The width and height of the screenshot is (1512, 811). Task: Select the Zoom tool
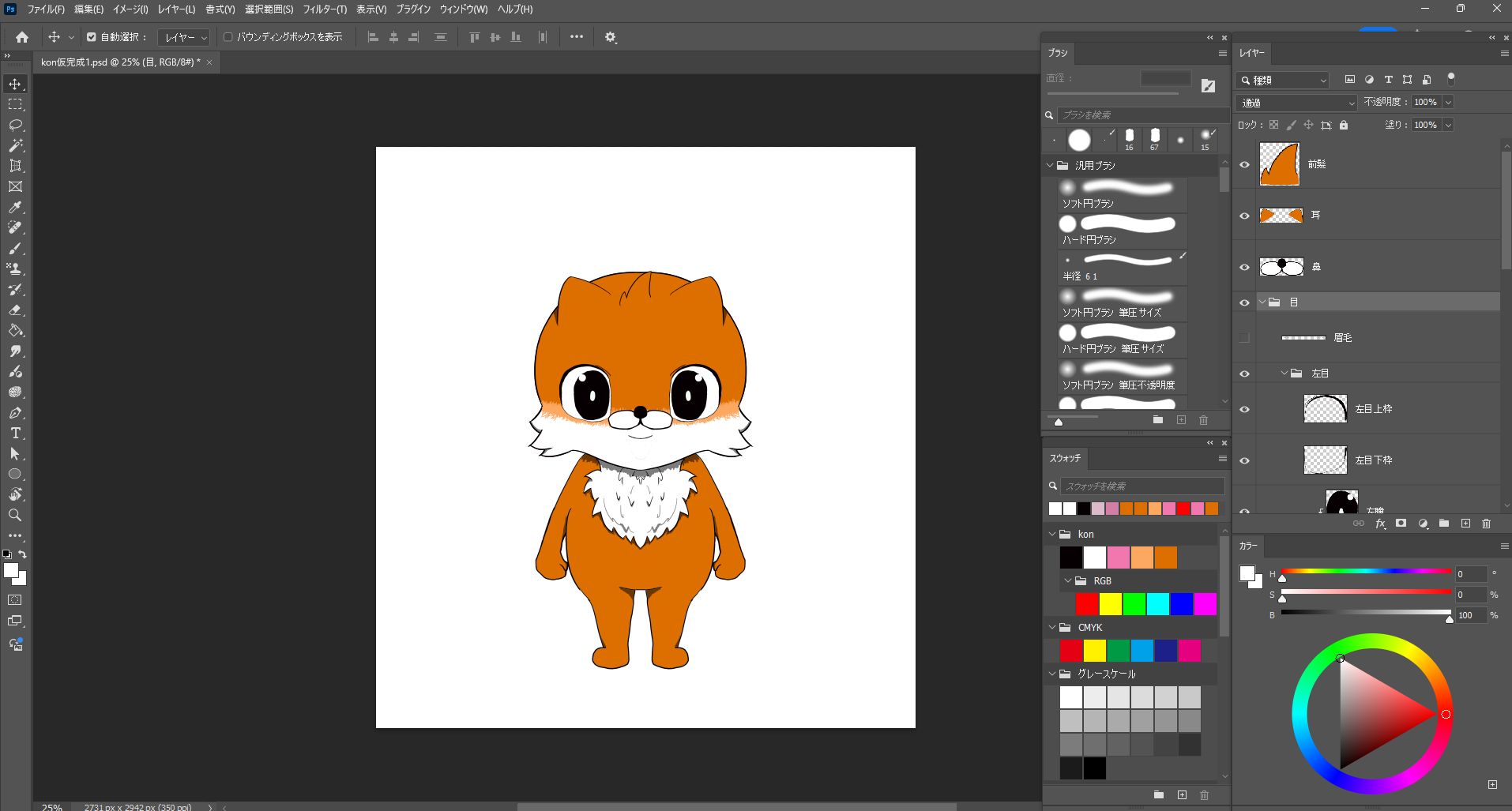coord(15,515)
